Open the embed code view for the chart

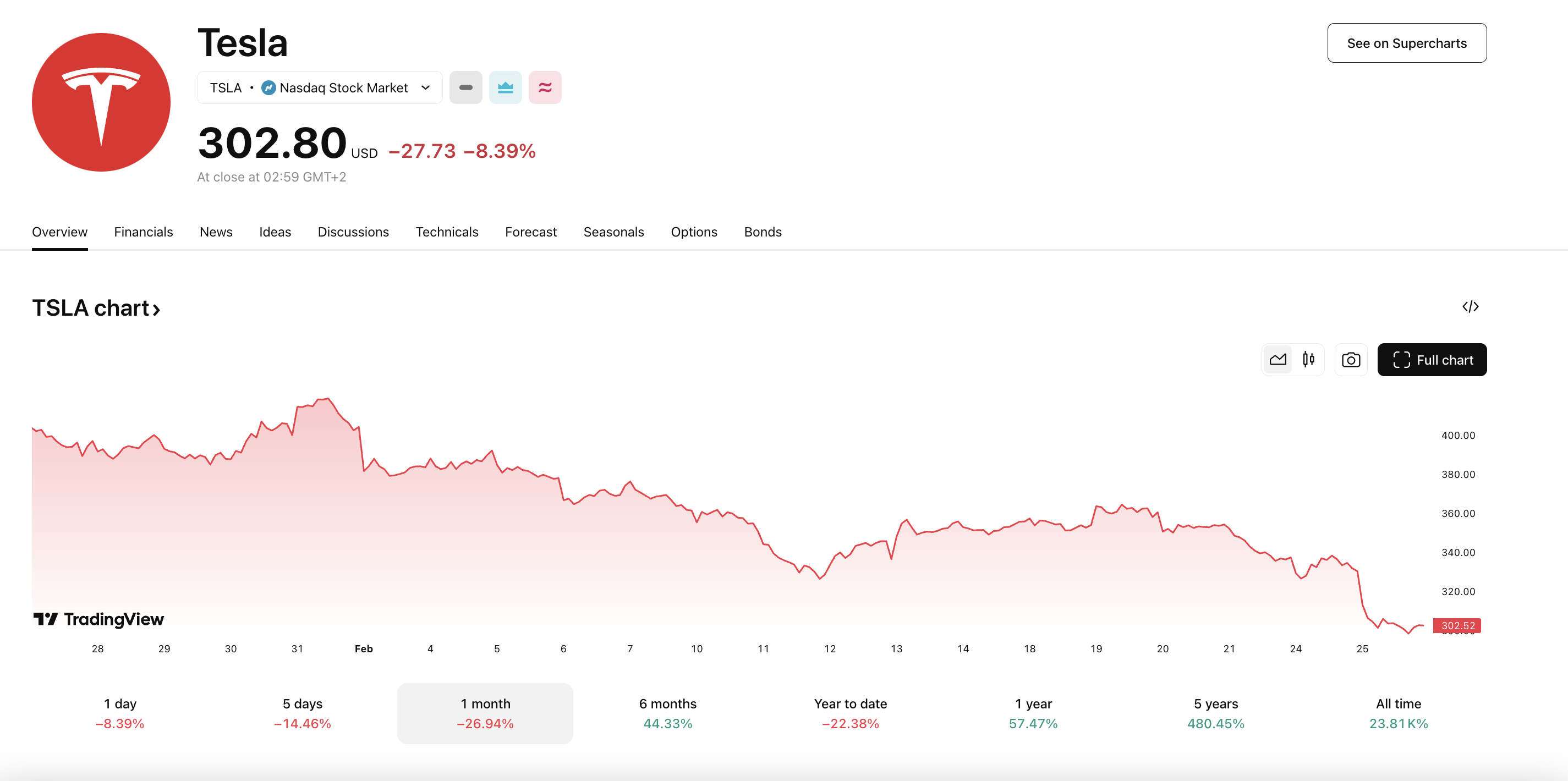1471,307
